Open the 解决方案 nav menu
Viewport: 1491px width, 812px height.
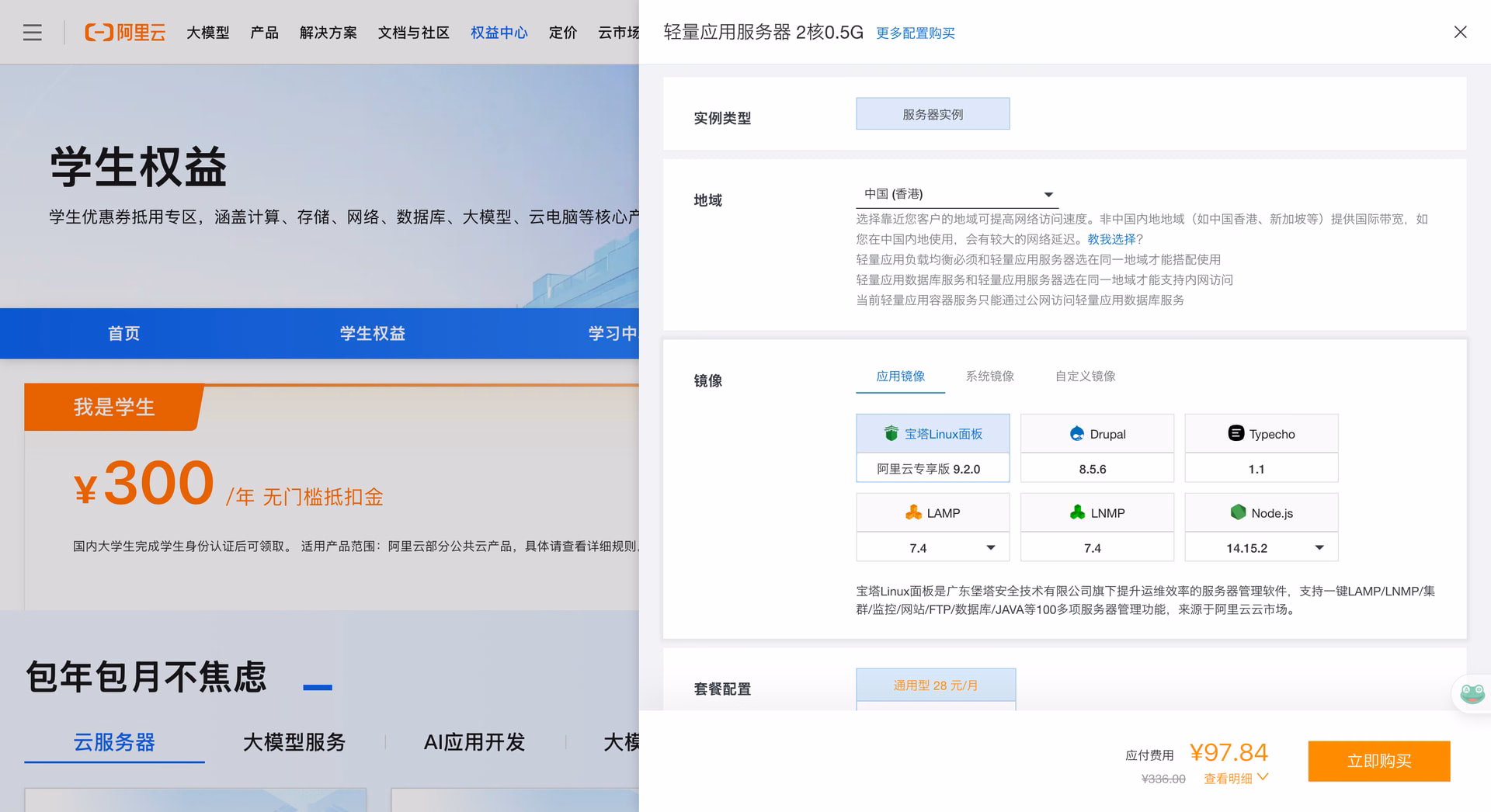pos(328,33)
